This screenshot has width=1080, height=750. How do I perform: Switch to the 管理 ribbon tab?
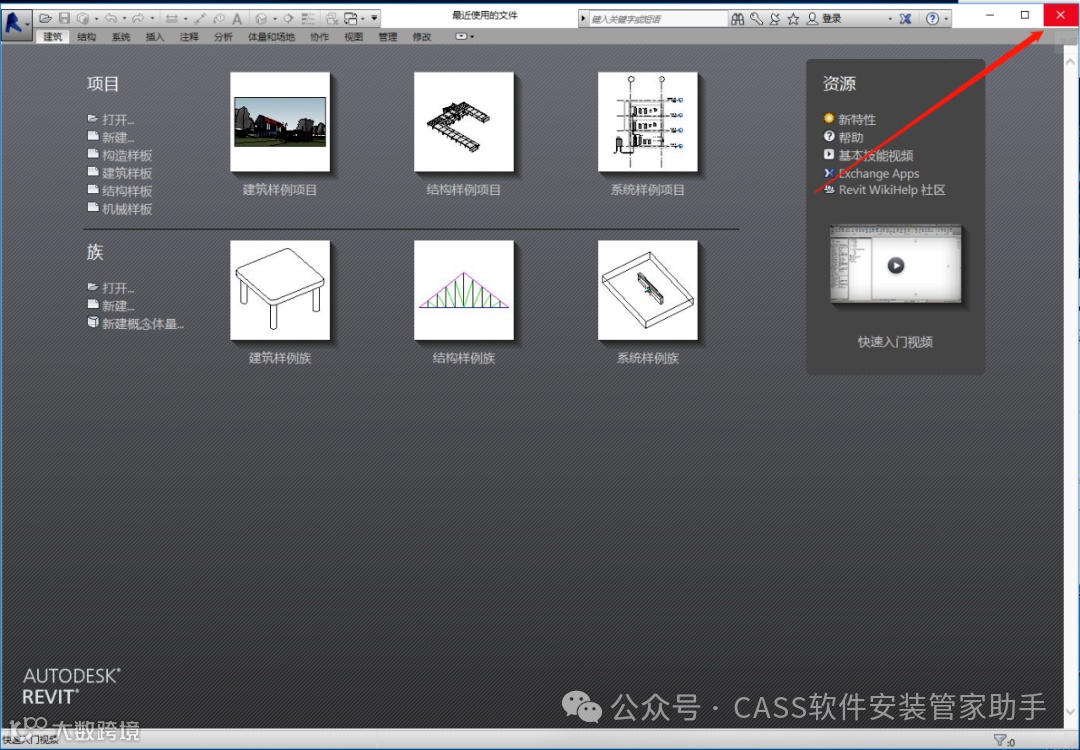click(388, 37)
